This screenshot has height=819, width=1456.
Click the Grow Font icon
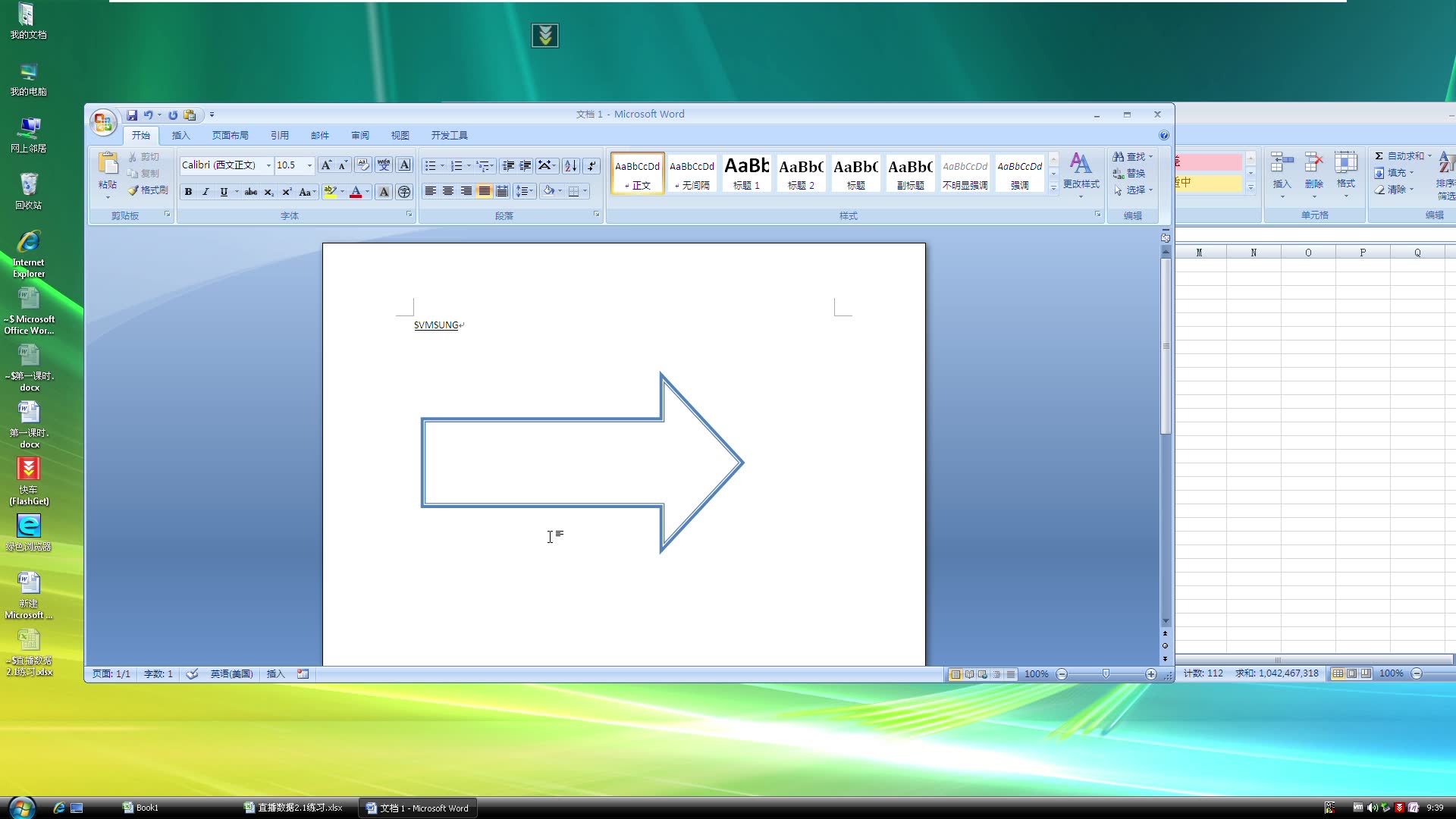pyautogui.click(x=325, y=165)
